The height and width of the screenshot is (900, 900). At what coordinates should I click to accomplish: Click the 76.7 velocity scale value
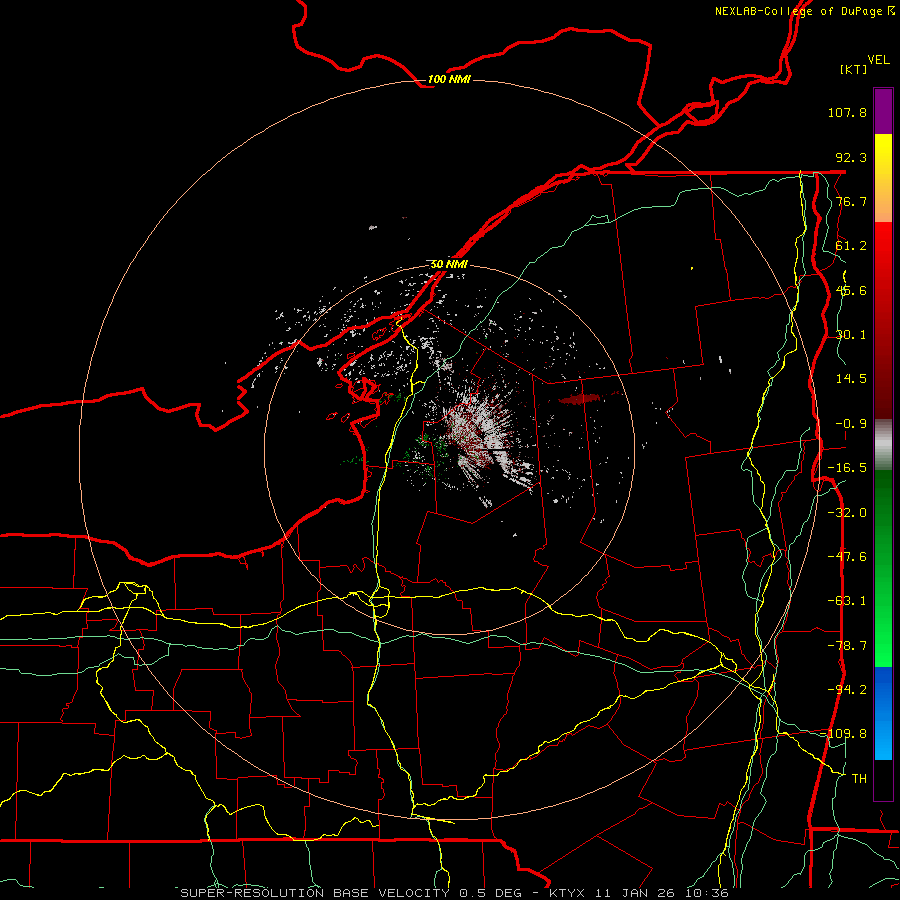pyautogui.click(x=851, y=201)
